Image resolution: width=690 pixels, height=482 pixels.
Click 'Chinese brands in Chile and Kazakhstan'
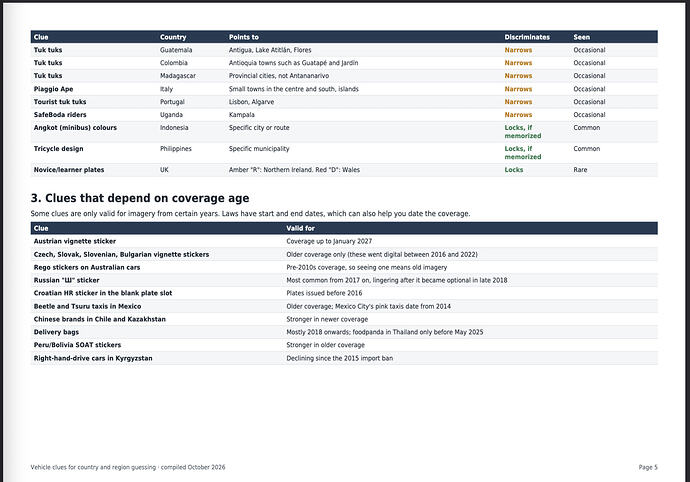point(100,319)
